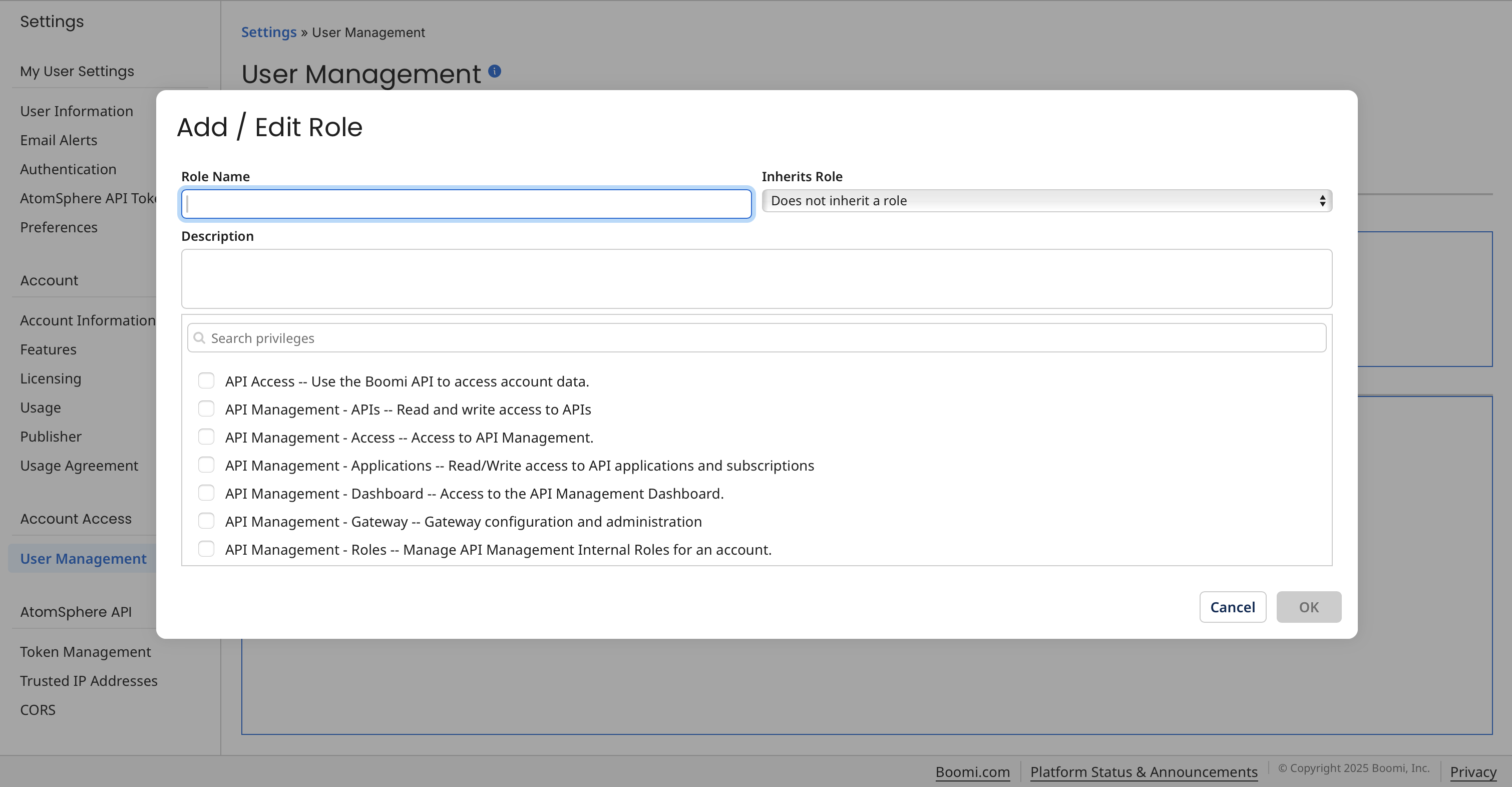This screenshot has width=1512, height=787.
Task: Open CORS settings from the sidebar
Action: (x=37, y=709)
